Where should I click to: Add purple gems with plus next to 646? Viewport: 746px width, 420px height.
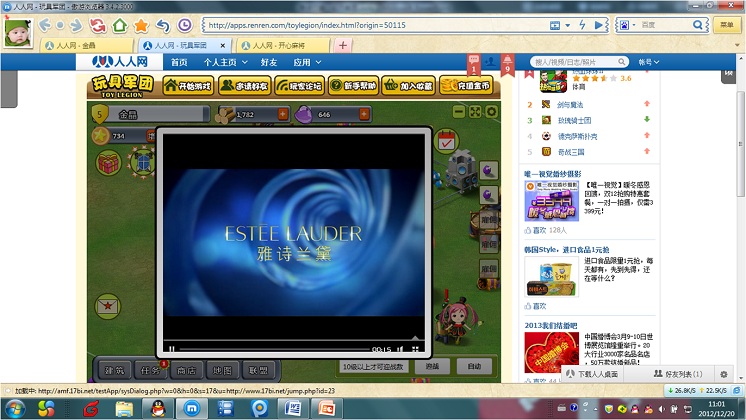coord(364,114)
